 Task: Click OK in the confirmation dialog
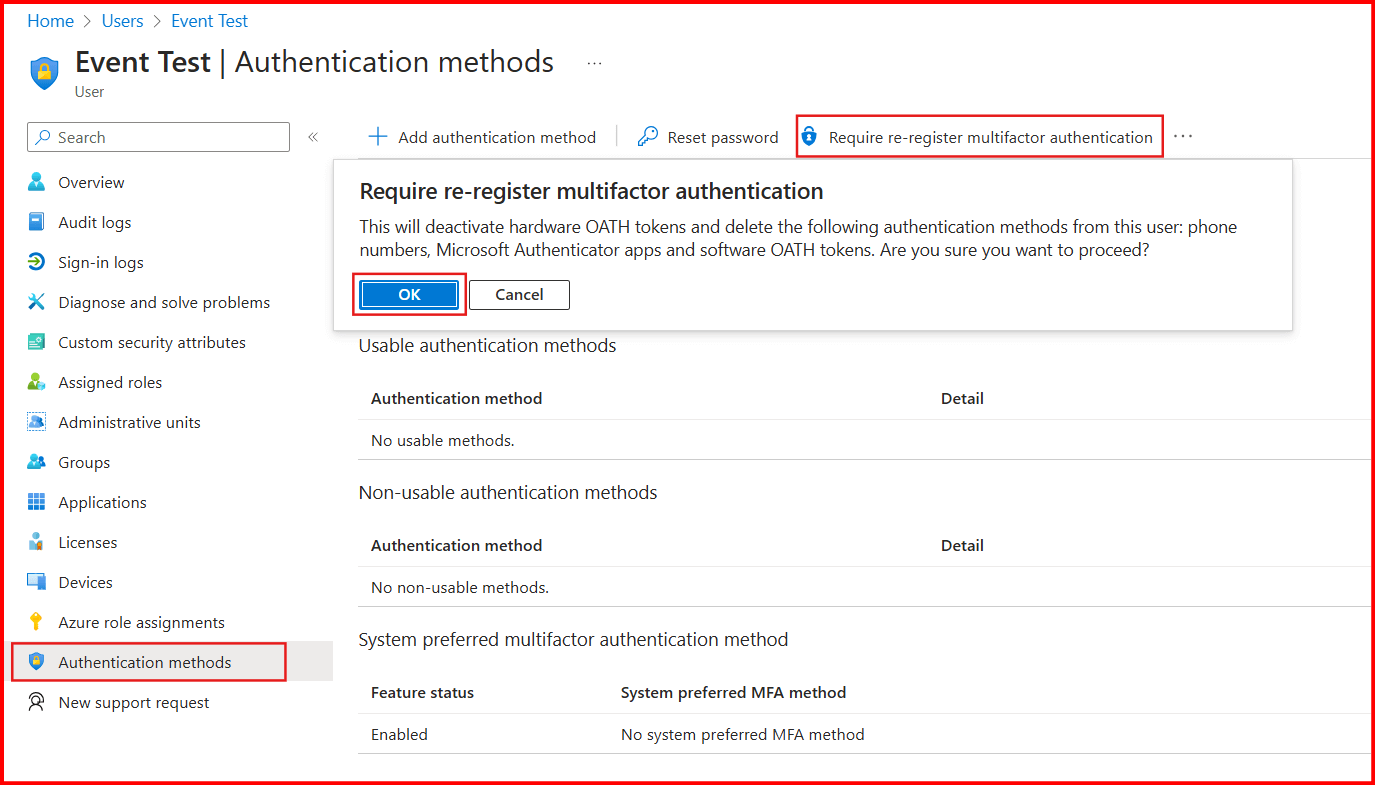click(x=409, y=295)
